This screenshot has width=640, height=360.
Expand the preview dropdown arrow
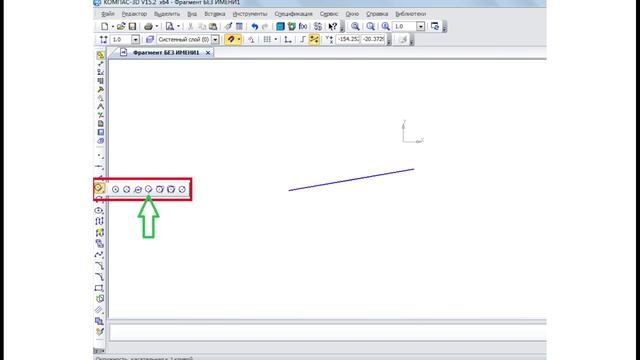[178, 27]
